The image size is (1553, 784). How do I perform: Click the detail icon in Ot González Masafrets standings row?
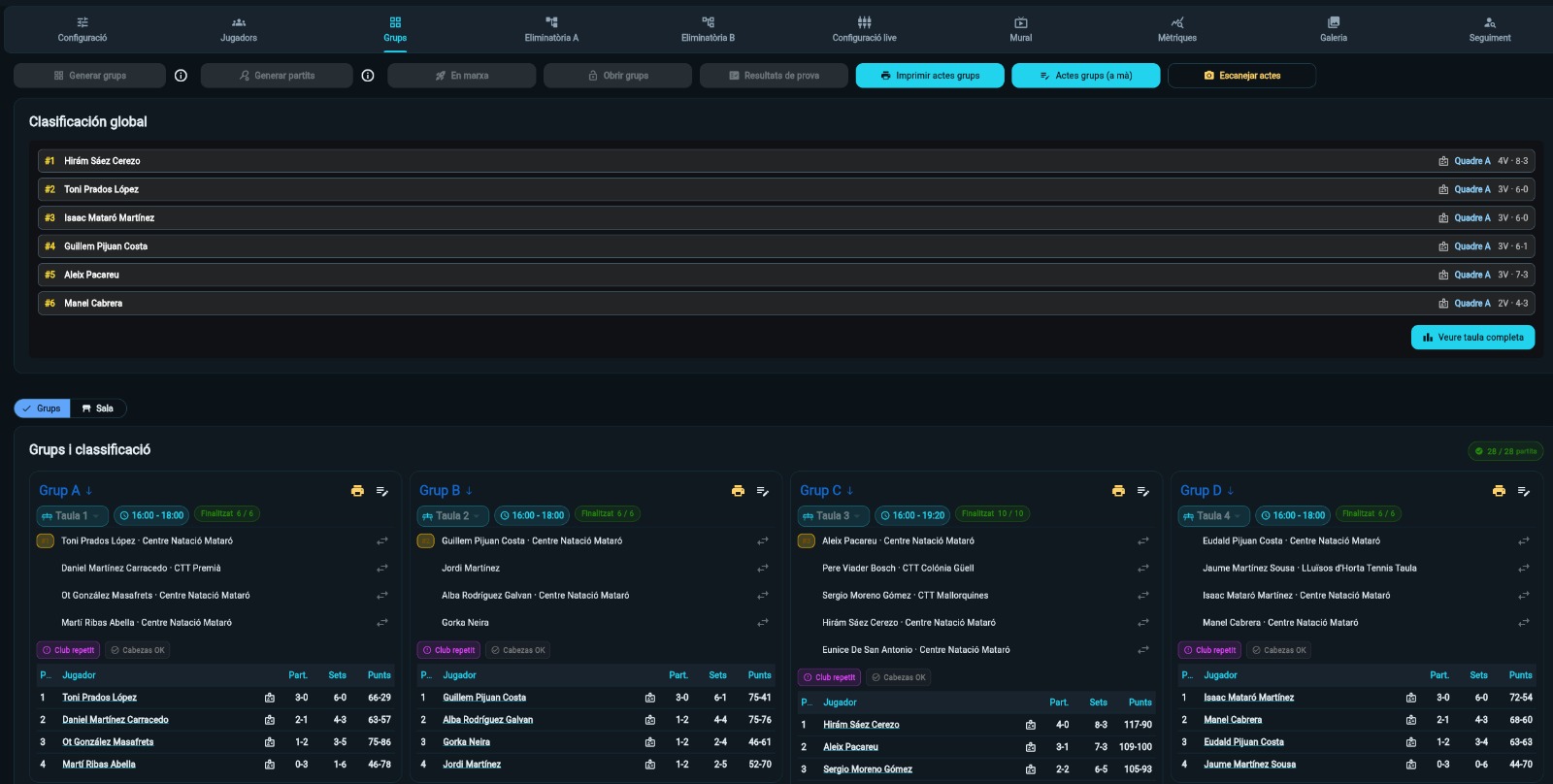click(270, 742)
